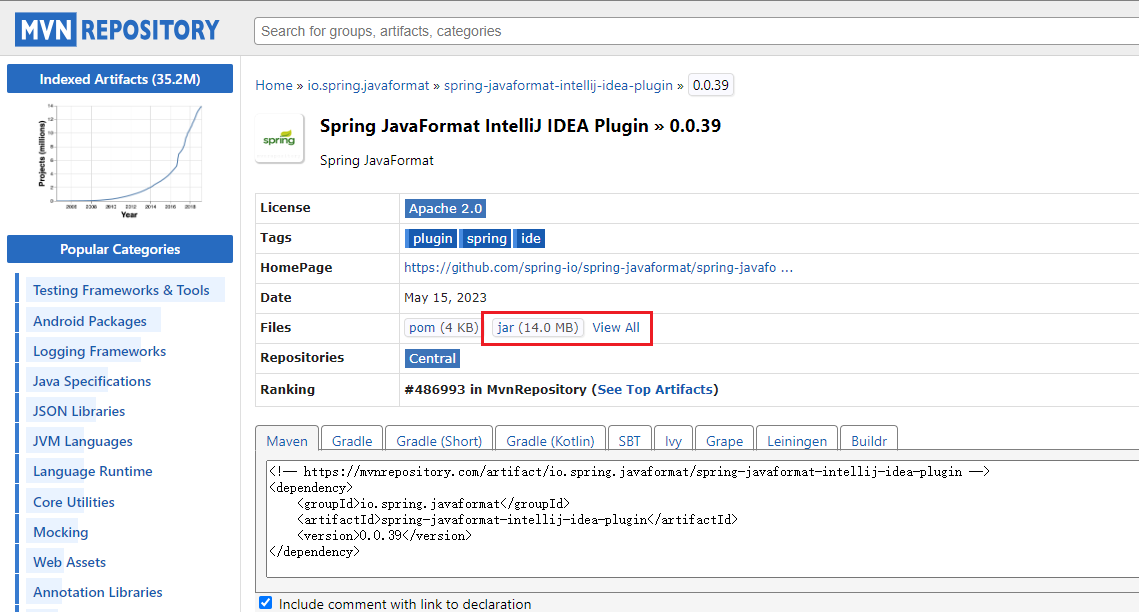Image resolution: width=1139 pixels, height=612 pixels.
Task: Open Java Specifications category
Action: (x=92, y=381)
